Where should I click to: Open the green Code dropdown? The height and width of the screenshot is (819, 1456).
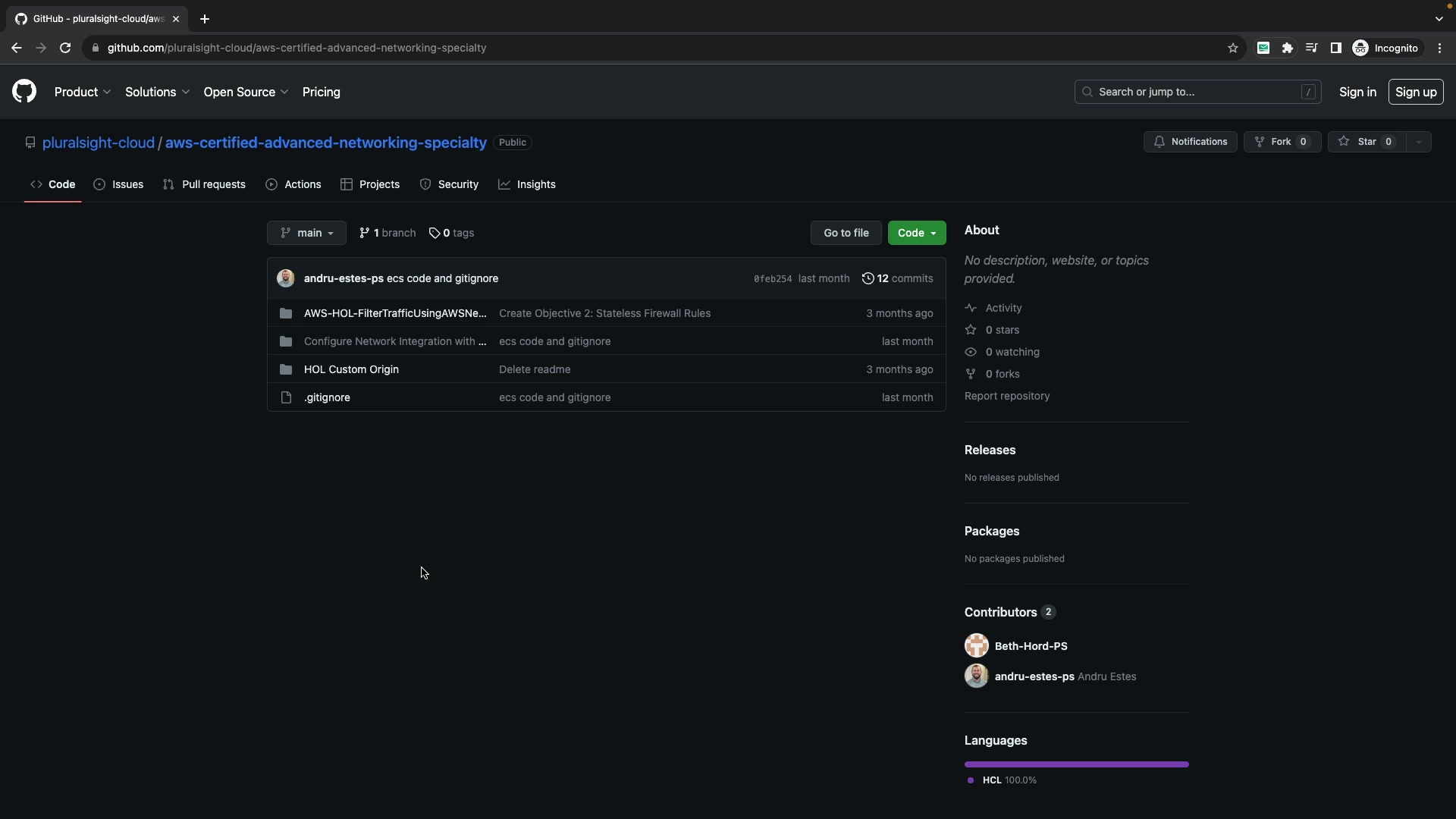(x=916, y=233)
